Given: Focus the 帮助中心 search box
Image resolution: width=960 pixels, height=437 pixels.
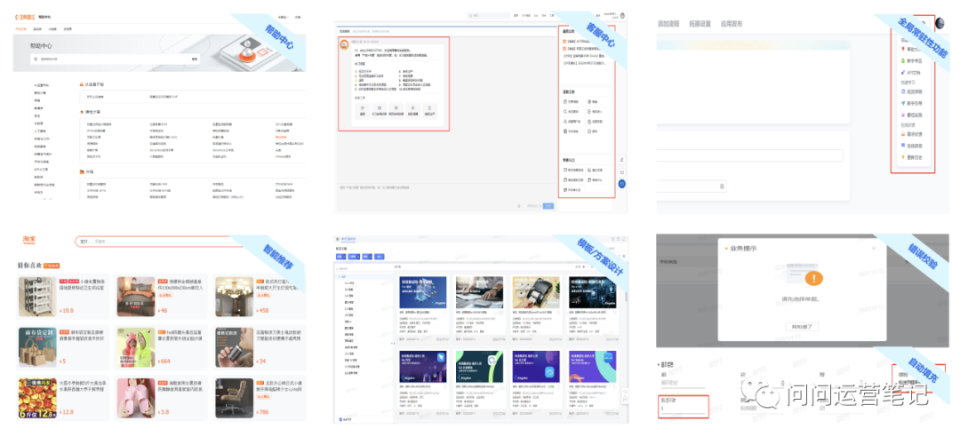Looking at the screenshot, I should coord(115,59).
